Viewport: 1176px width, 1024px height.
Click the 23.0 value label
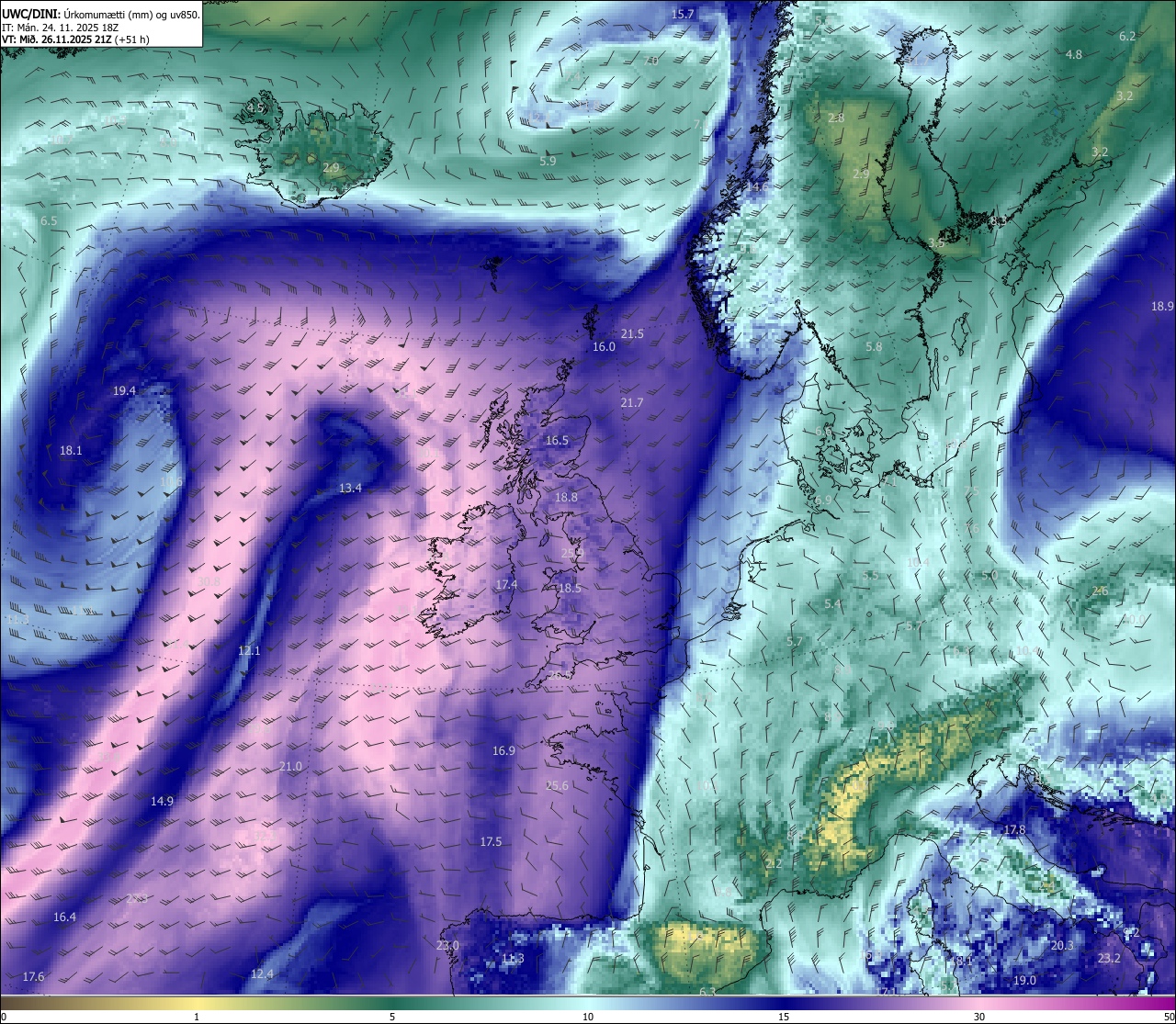pos(447,945)
